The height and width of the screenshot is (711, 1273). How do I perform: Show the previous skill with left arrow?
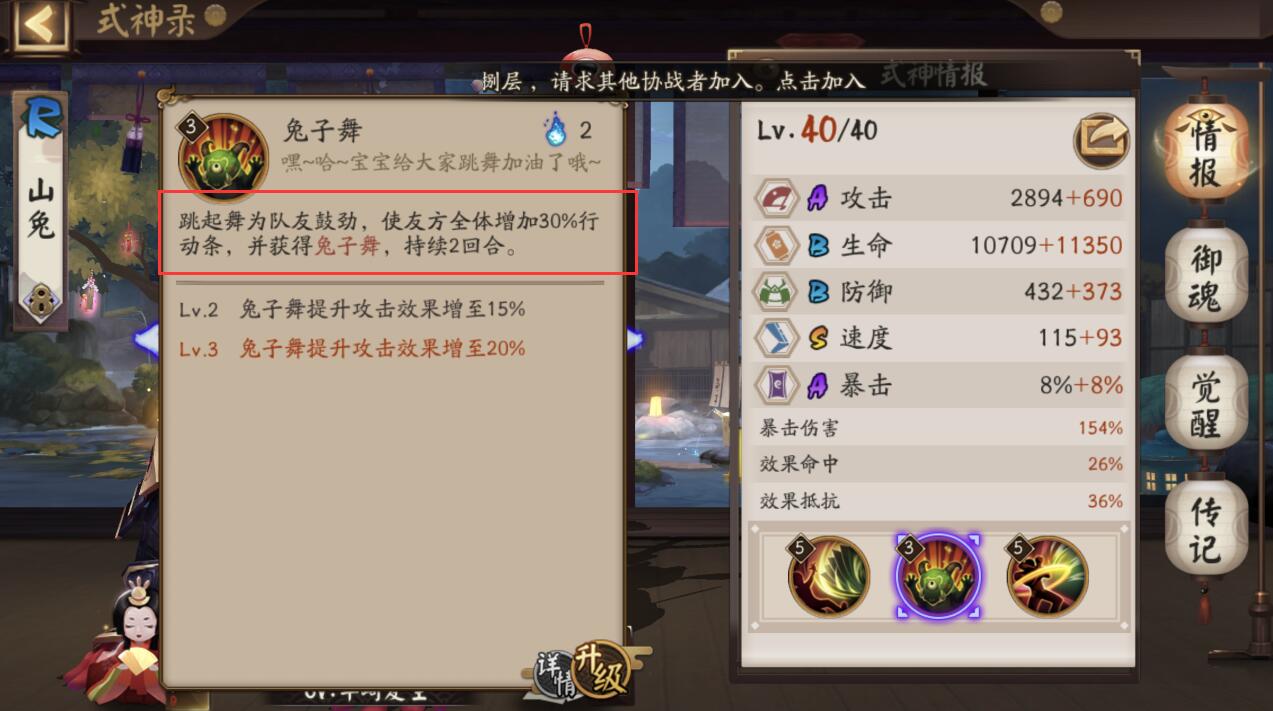point(146,339)
